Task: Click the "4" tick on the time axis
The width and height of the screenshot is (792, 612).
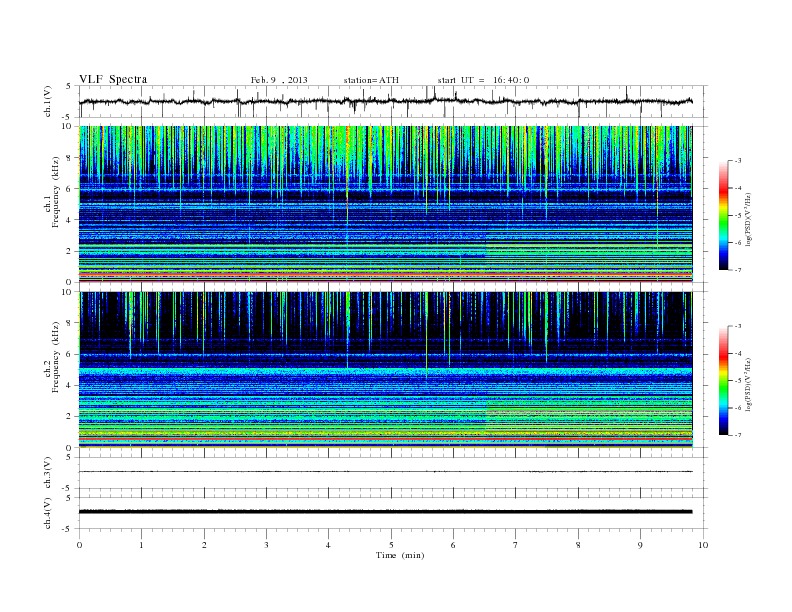Action: coord(328,545)
